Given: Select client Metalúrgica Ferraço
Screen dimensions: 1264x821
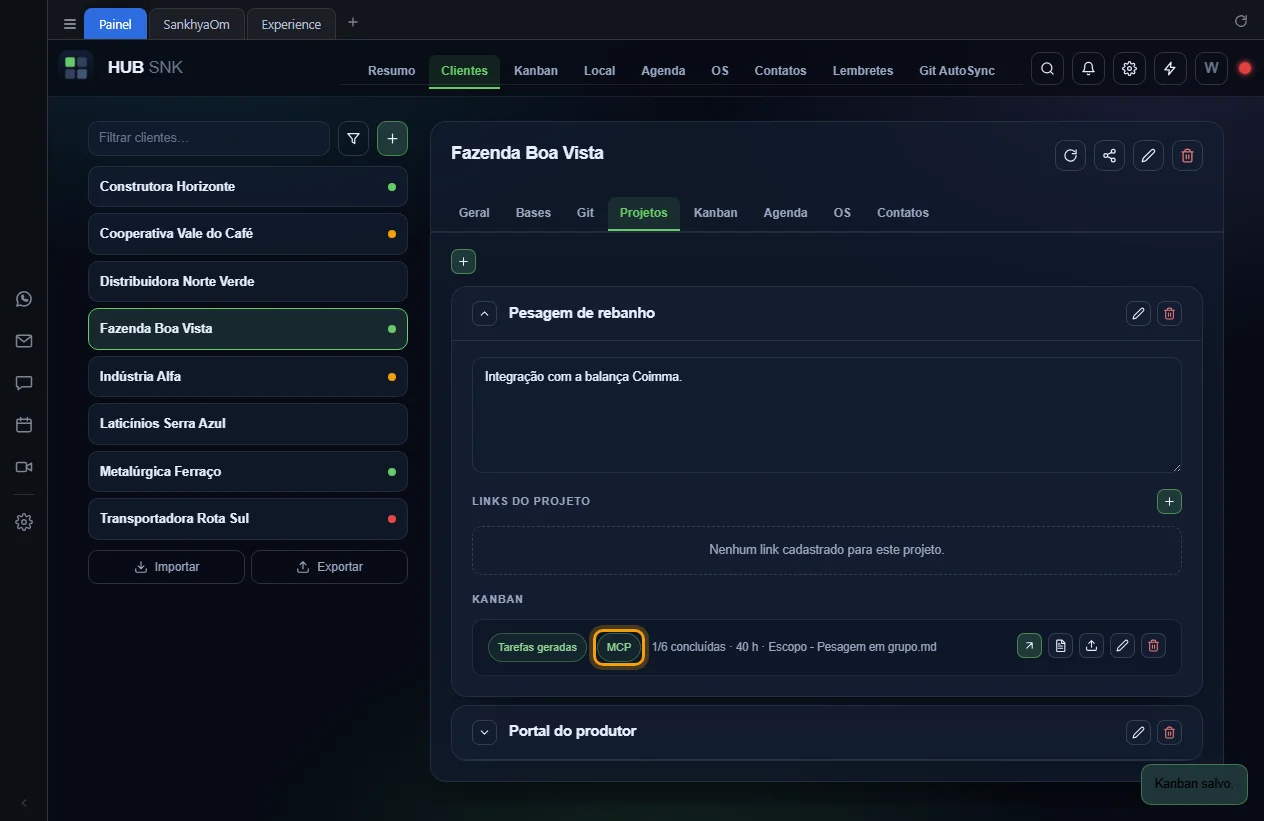Looking at the screenshot, I should click(248, 472).
